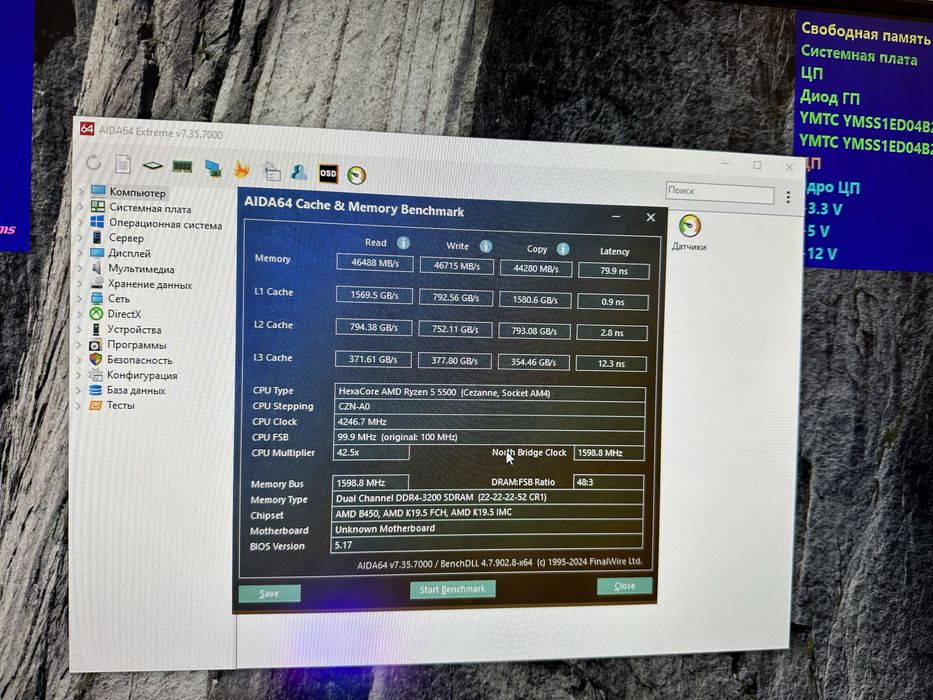Expand the DirectX tree node arrow
933x700 pixels.
(80, 314)
